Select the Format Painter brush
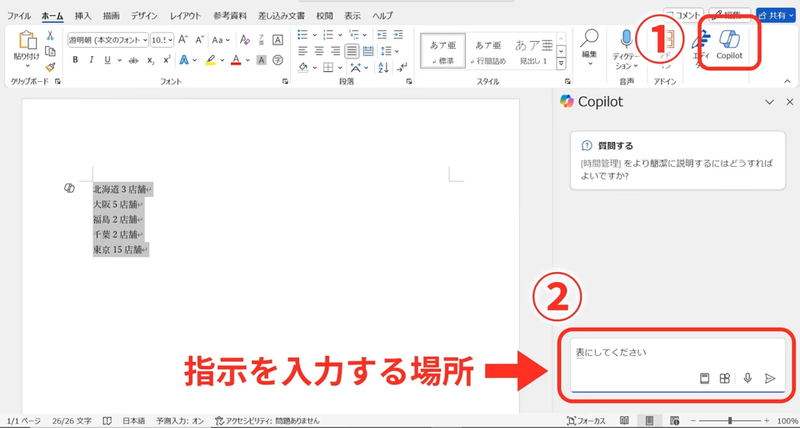 [50, 67]
